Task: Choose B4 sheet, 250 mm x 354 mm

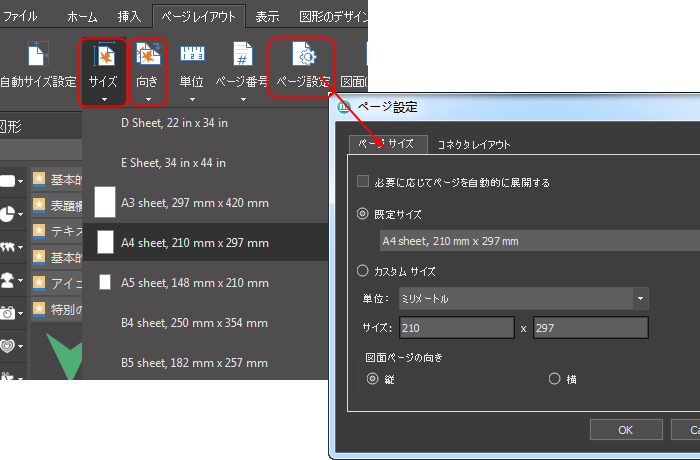Action: (x=205, y=323)
